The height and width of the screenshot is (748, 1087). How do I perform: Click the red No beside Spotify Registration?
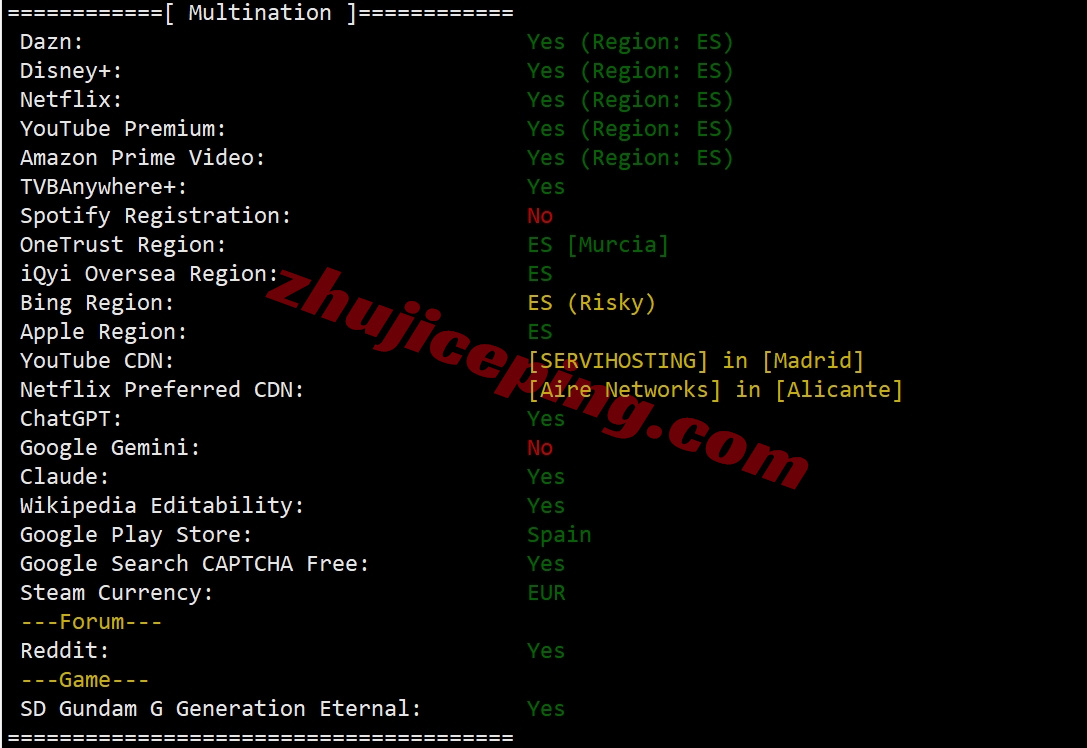pos(539,216)
